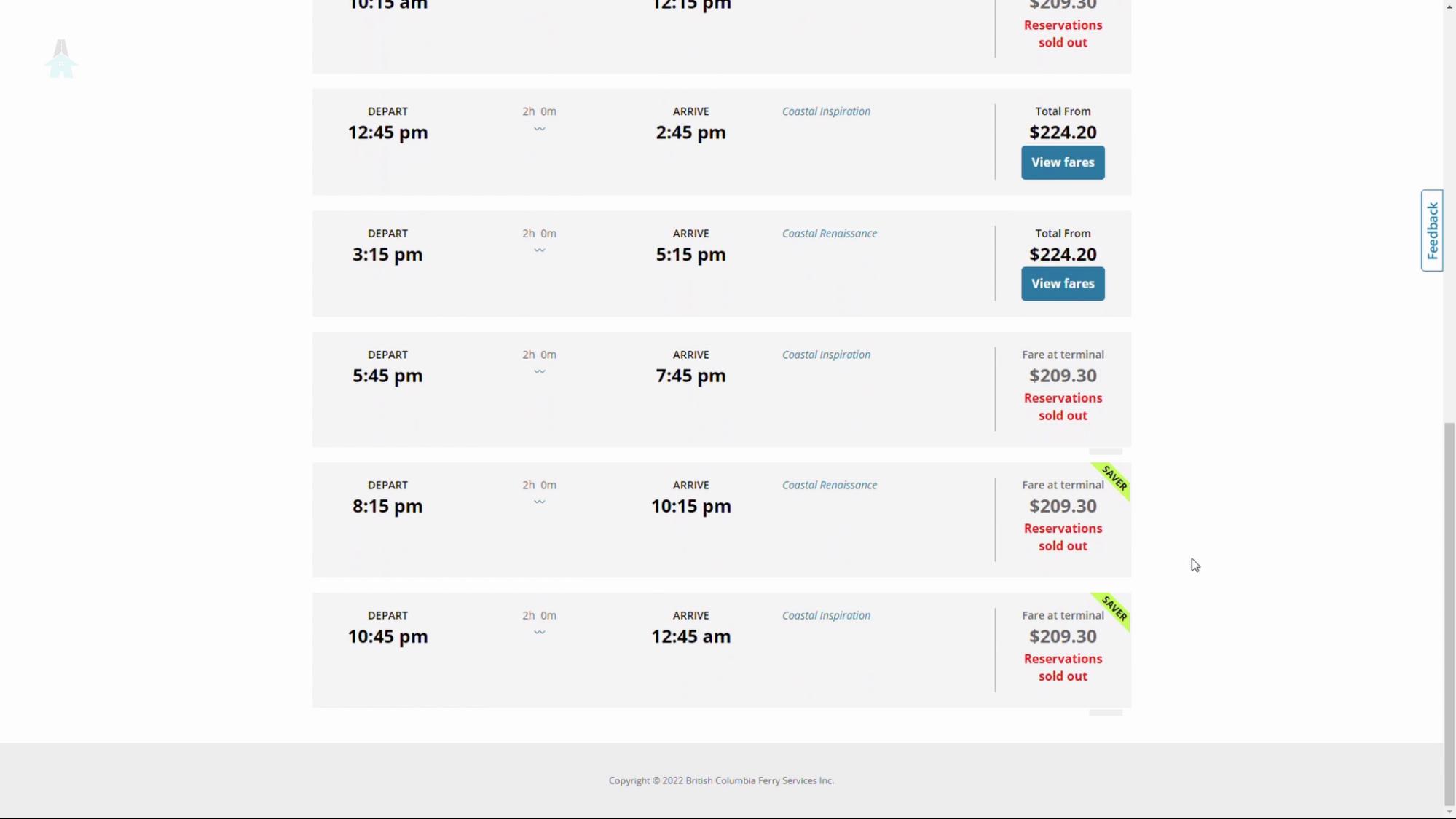This screenshot has width=1456, height=819.
Task: Click the SAVER ribbon on 10:45 pm sailing
Action: click(x=1114, y=609)
